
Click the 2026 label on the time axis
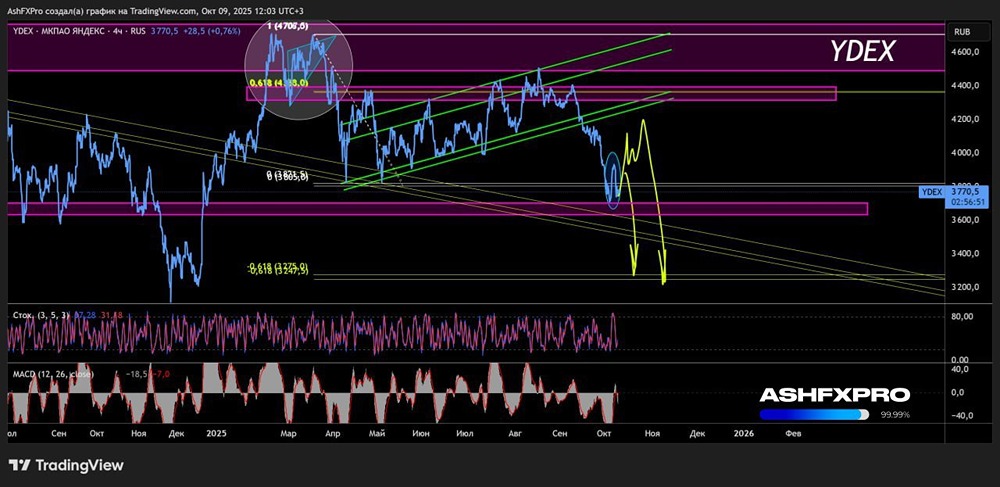tap(743, 434)
